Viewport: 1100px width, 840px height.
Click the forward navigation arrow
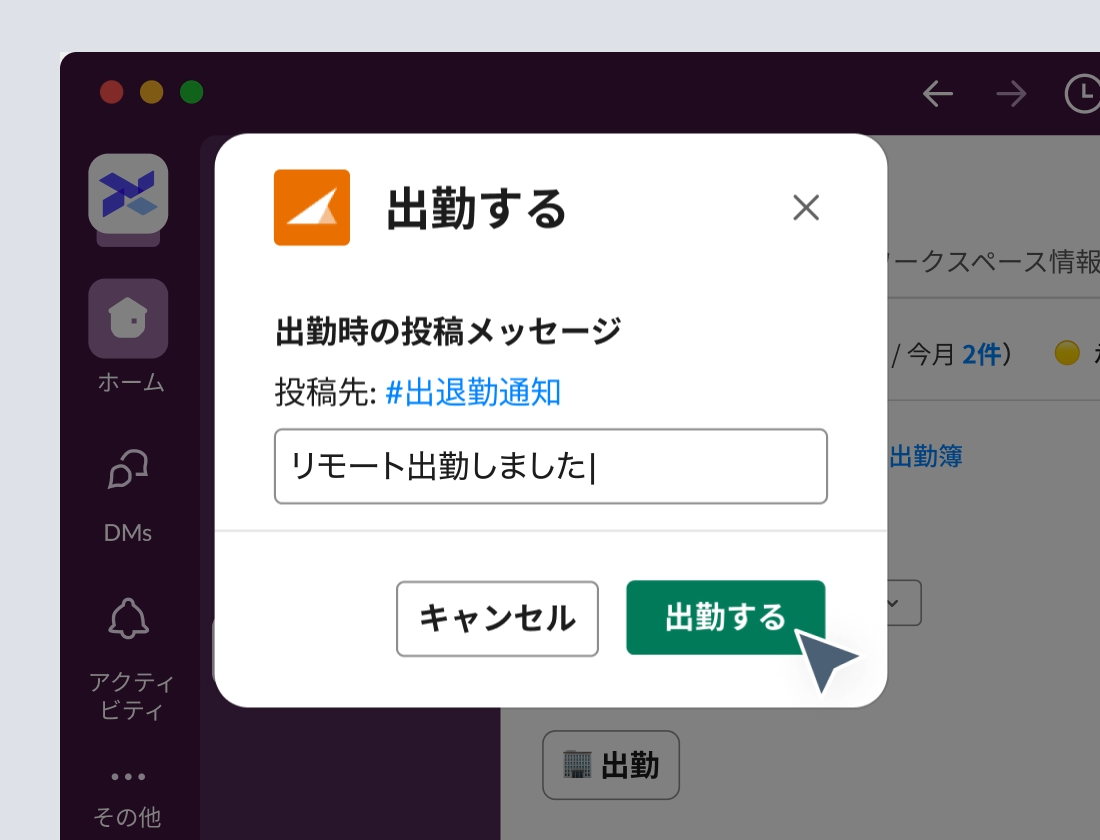[1010, 93]
